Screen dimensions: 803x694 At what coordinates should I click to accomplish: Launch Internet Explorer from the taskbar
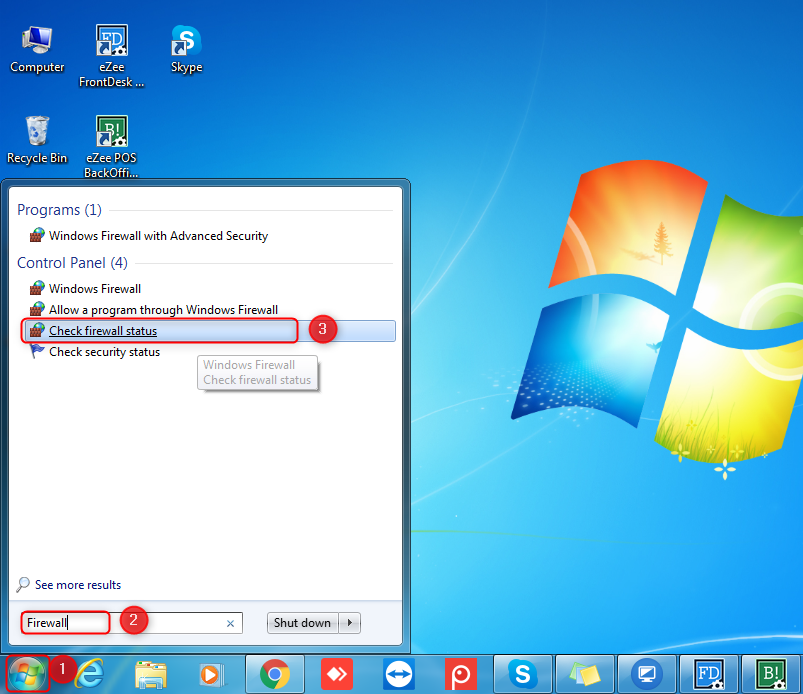[x=90, y=674]
